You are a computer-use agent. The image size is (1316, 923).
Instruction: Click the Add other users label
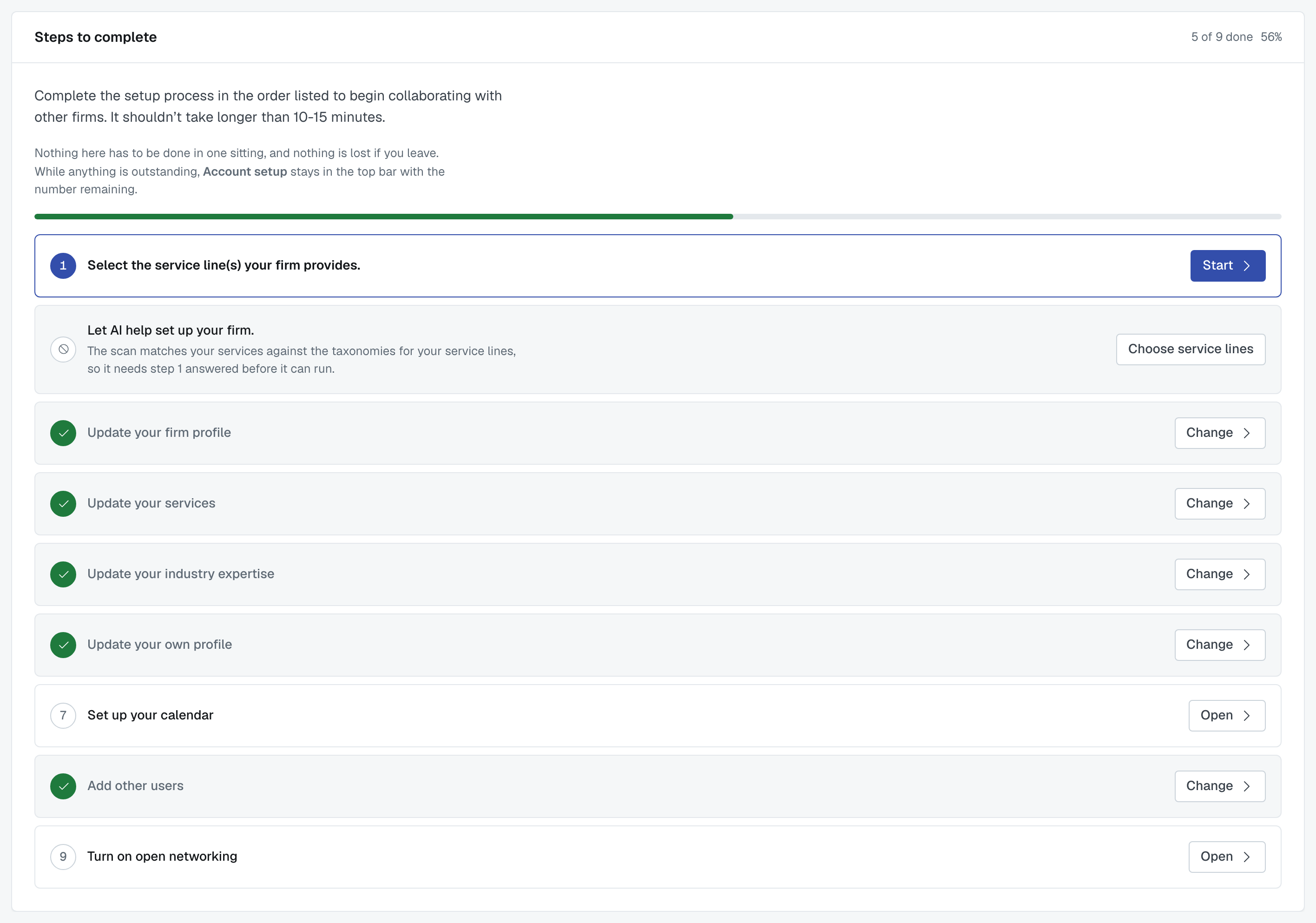135,786
